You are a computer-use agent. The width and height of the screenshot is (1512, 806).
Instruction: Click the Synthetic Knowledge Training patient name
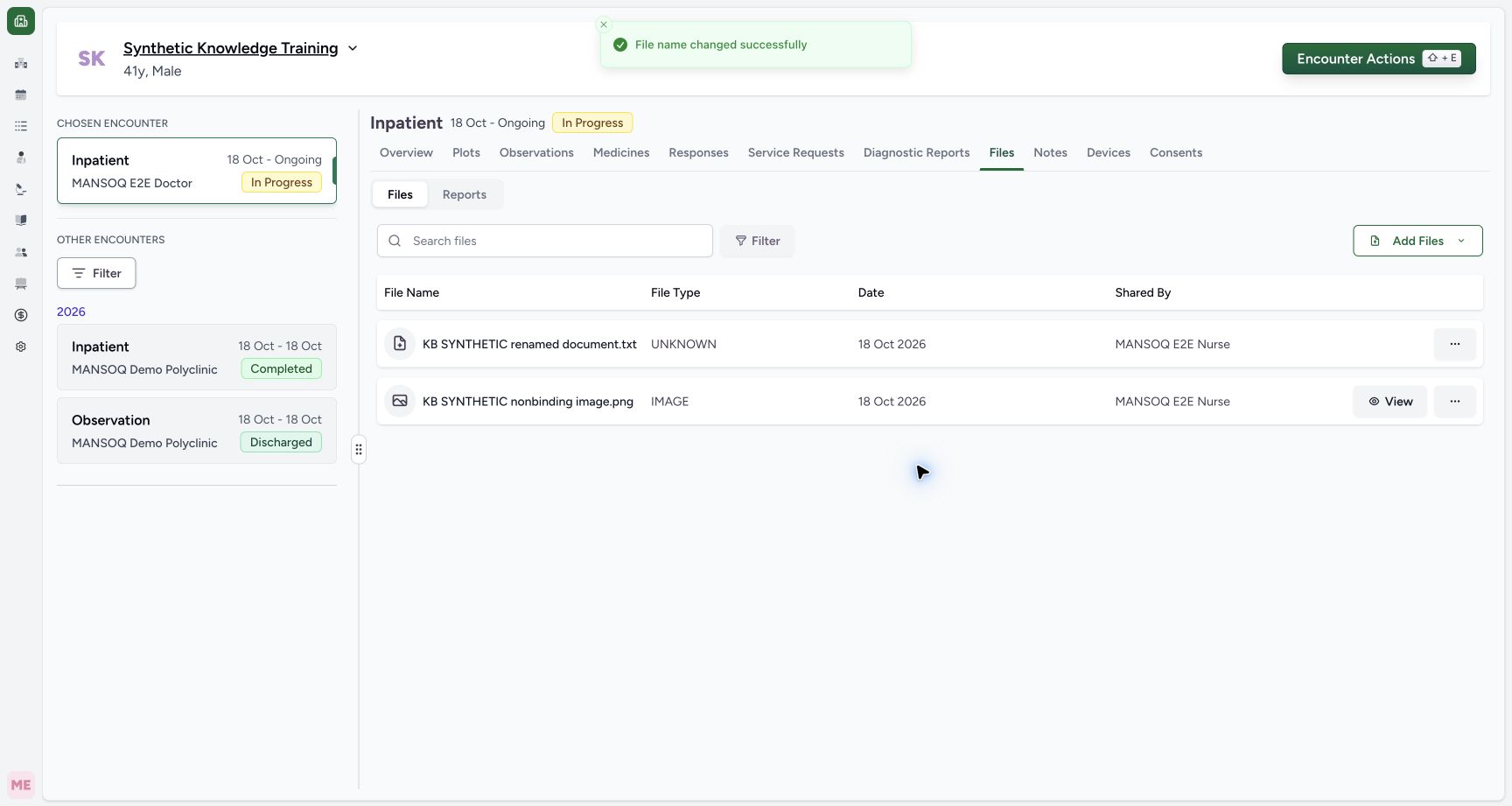(x=231, y=48)
